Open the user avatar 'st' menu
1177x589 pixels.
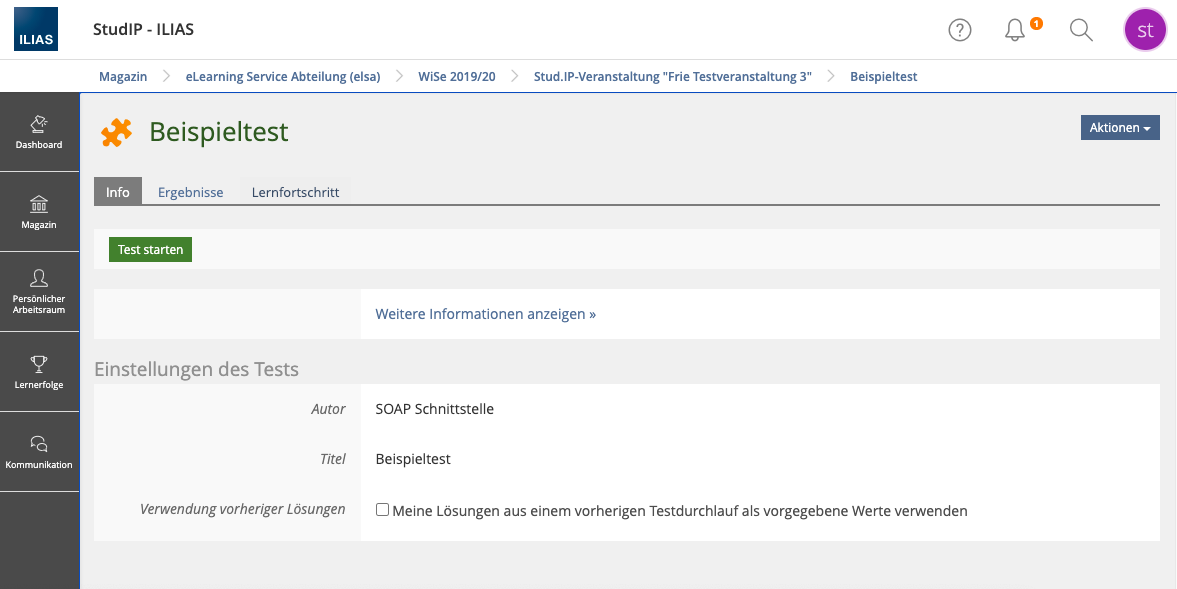1145,30
